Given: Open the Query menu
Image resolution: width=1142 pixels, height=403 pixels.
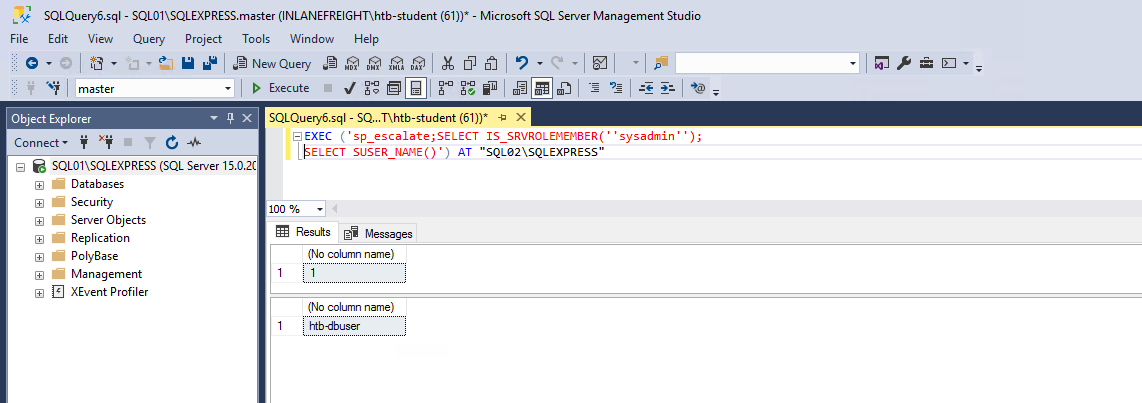Looking at the screenshot, I should point(149,39).
